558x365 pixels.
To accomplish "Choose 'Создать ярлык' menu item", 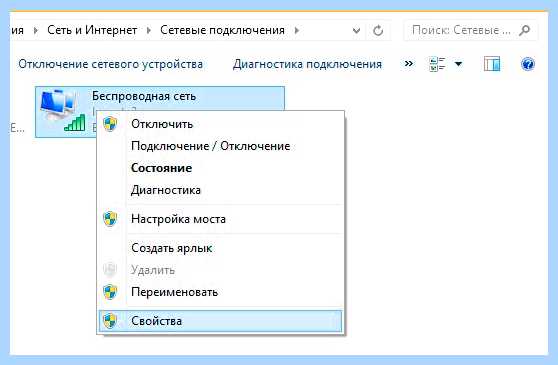I will [x=220, y=248].
